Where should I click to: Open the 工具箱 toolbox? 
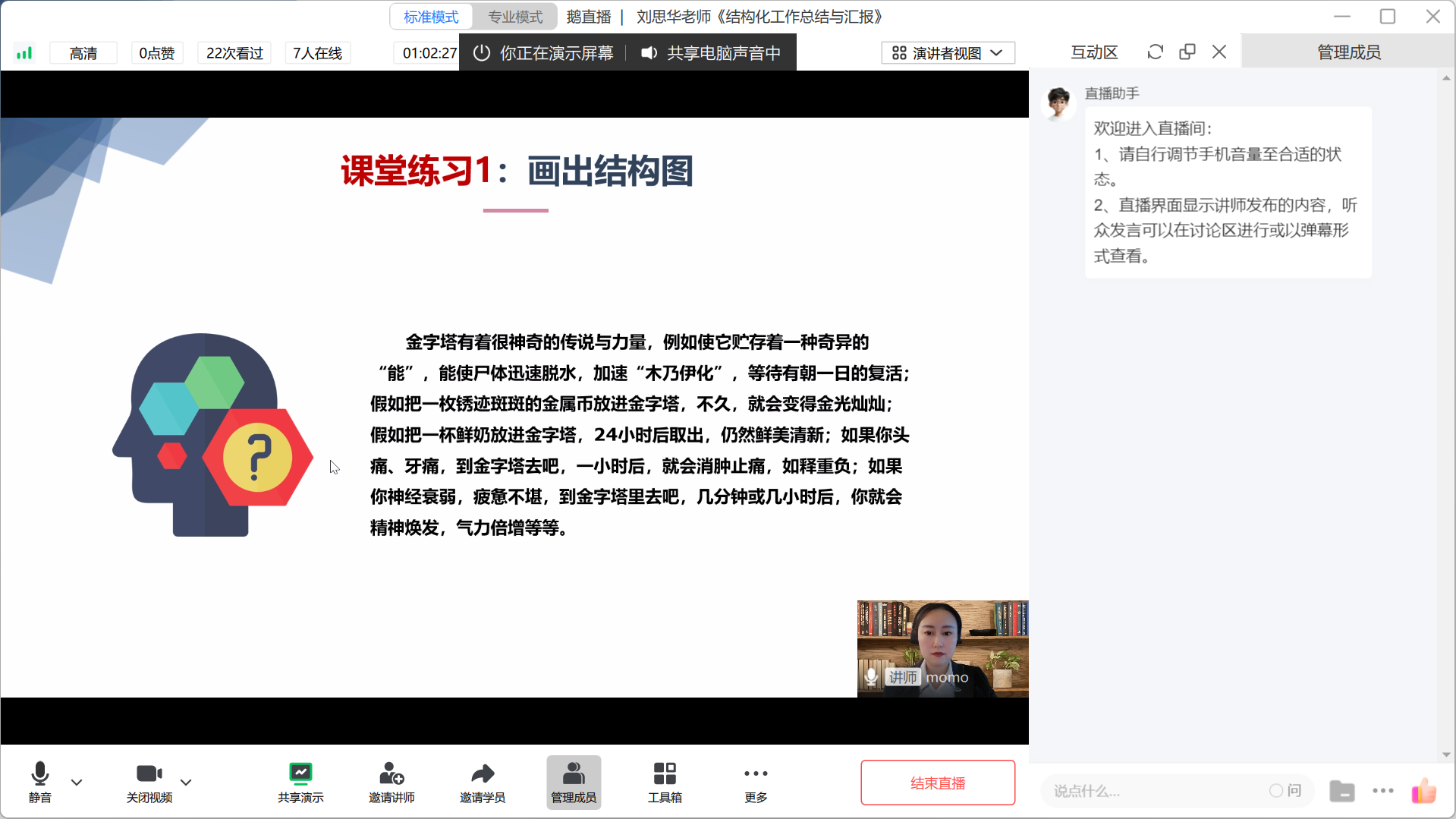click(665, 782)
